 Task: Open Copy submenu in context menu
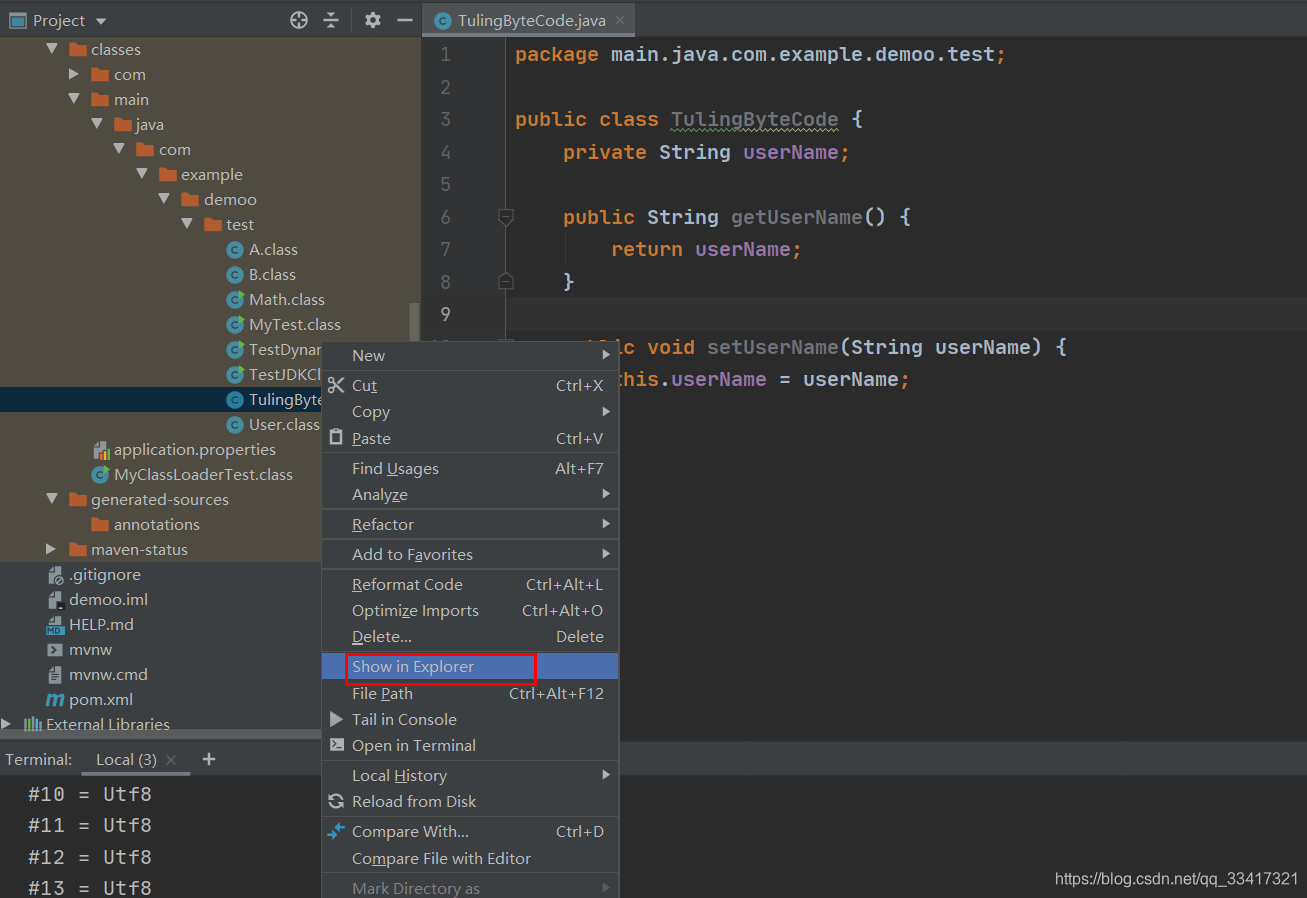470,411
